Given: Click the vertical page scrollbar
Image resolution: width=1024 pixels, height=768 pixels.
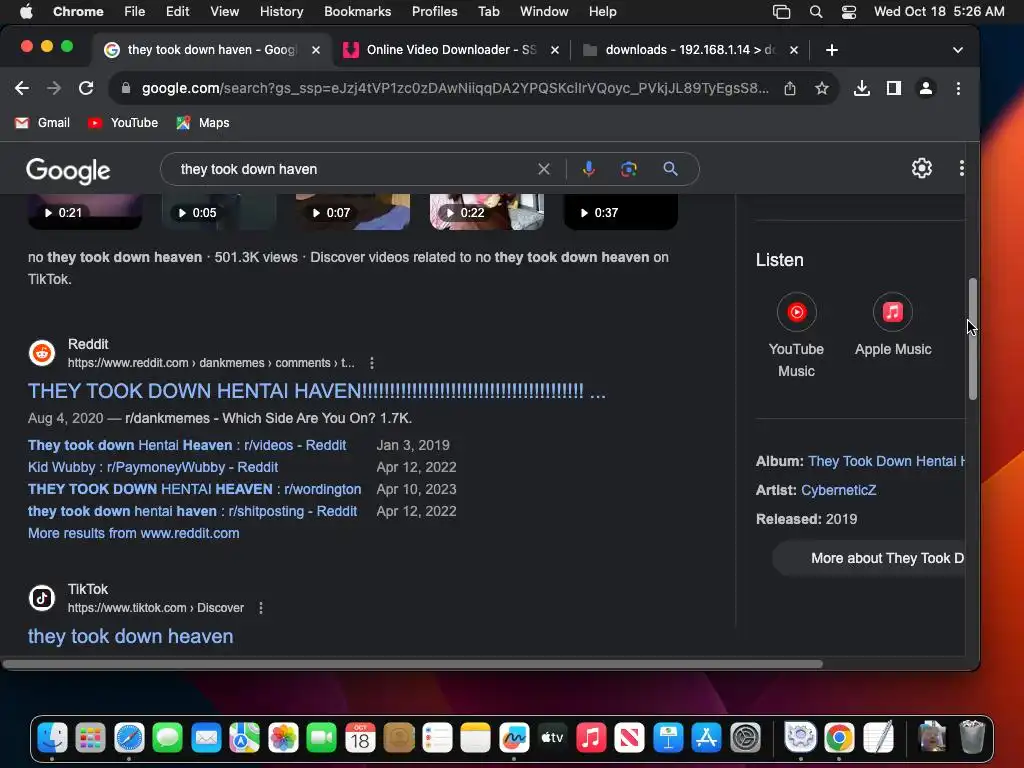Looking at the screenshot, I should click(972, 339).
